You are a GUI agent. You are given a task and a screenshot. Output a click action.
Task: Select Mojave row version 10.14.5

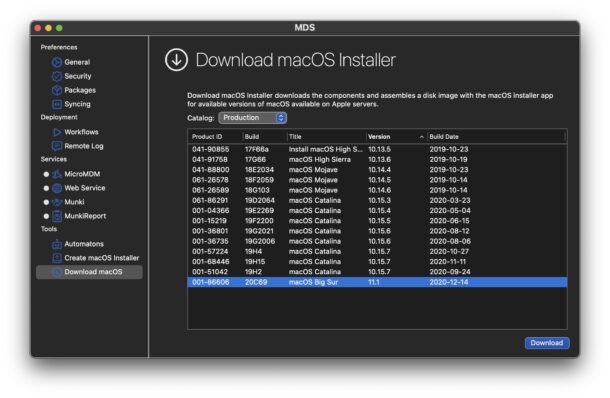(x=377, y=180)
